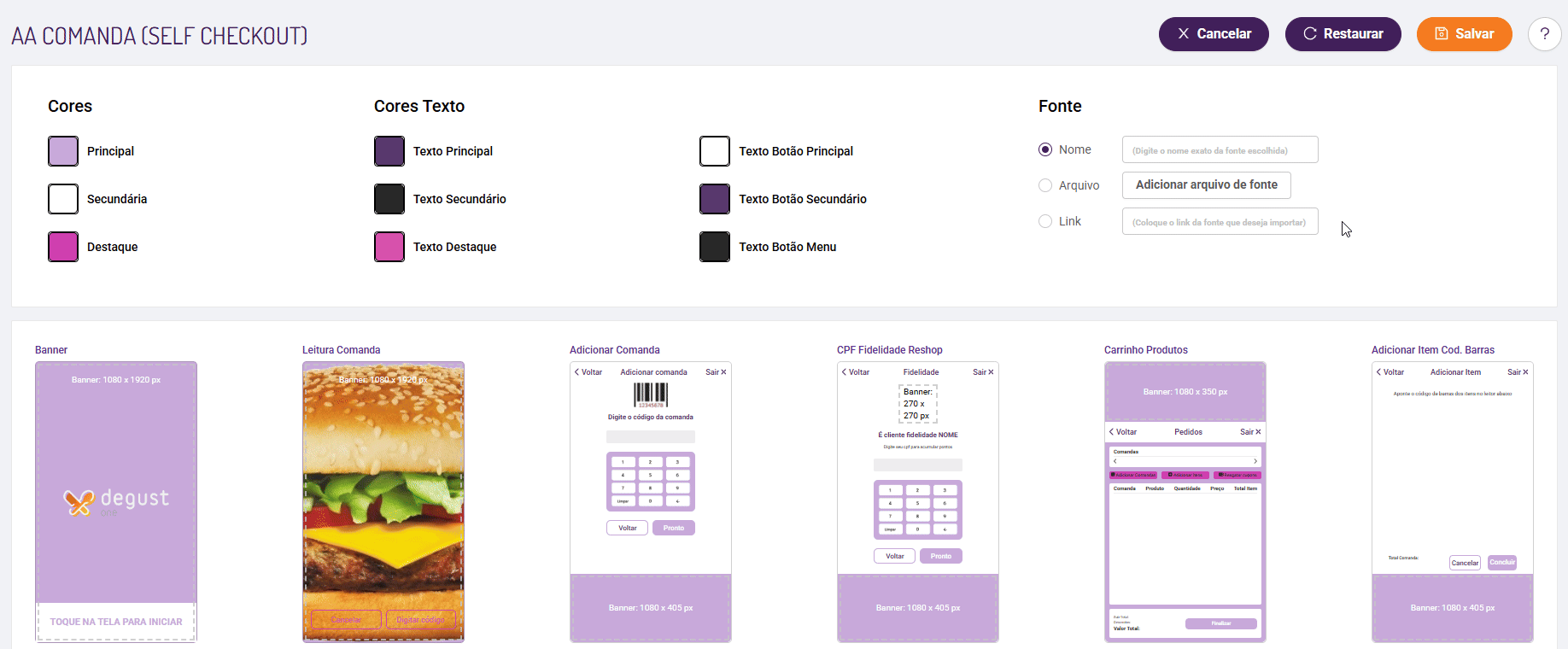Open the Texto Principal color swatch
The width and height of the screenshot is (1568, 649).
[x=389, y=151]
